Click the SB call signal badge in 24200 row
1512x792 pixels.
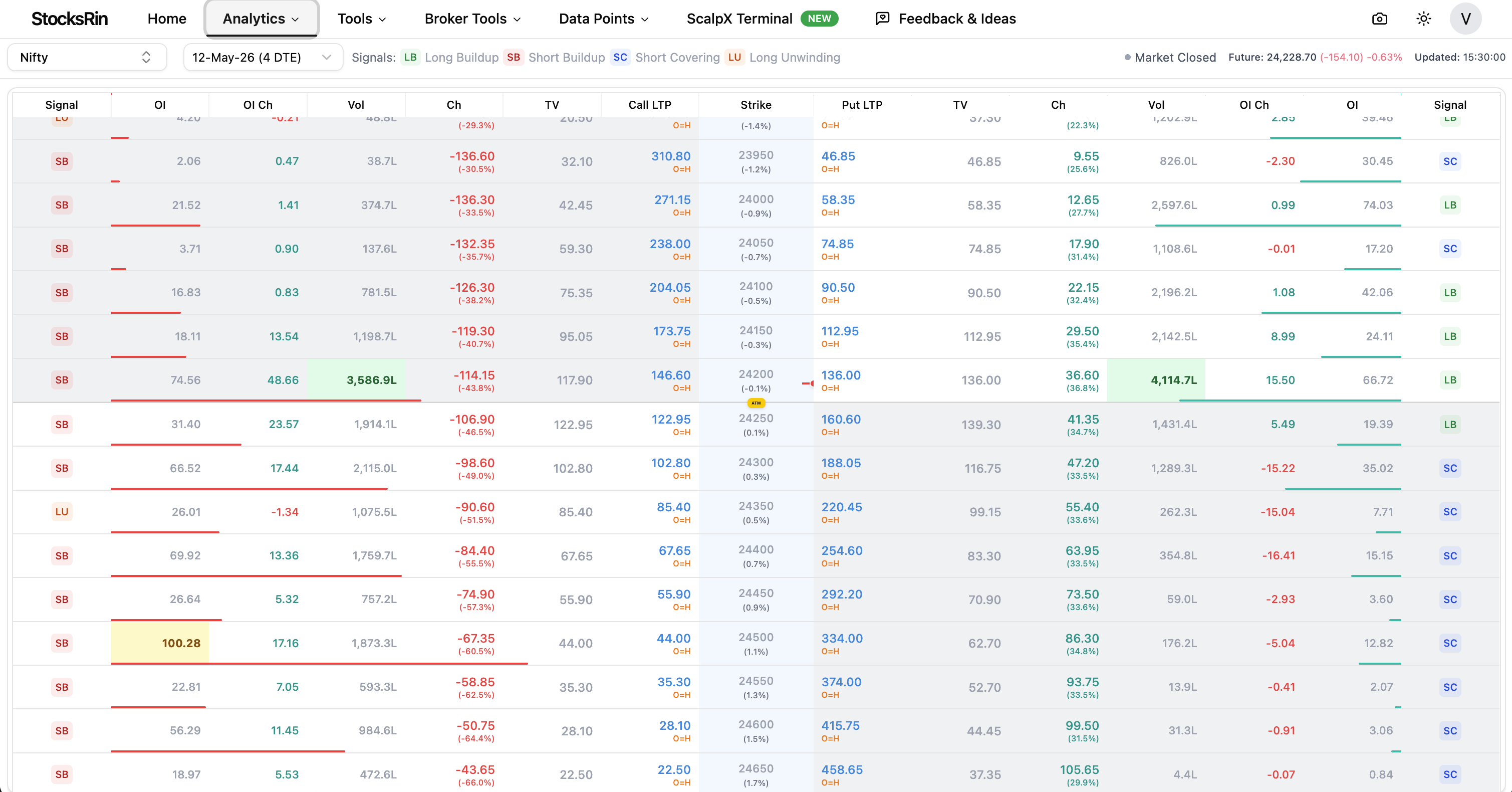[x=62, y=380]
